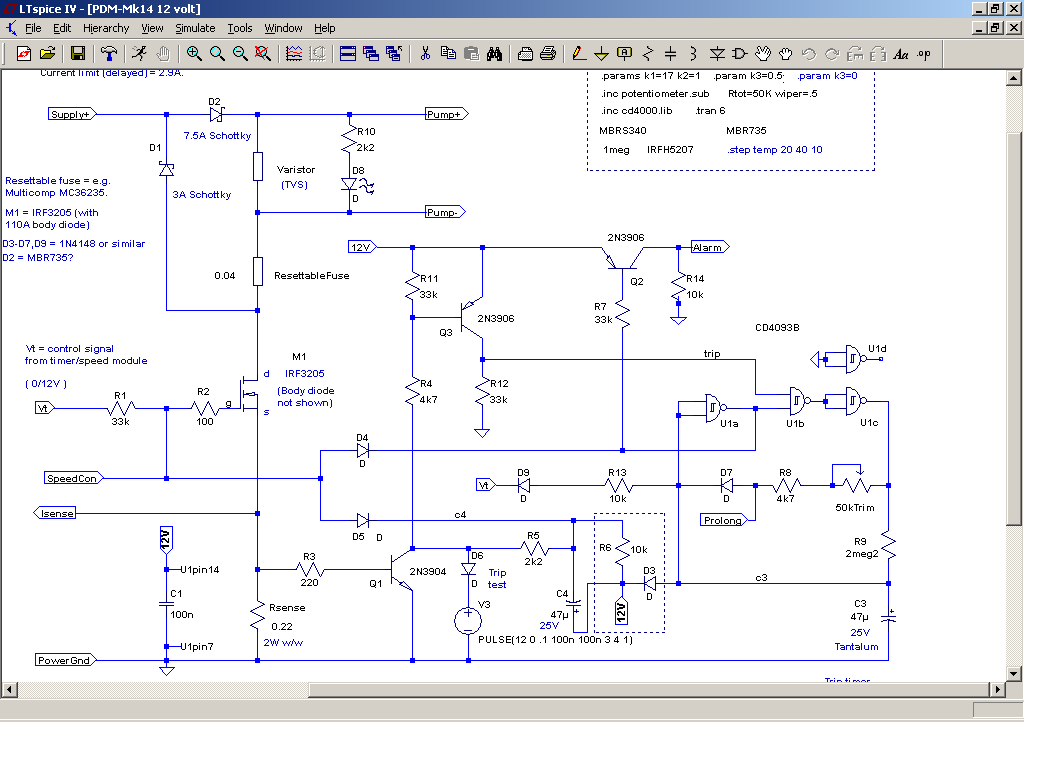
Task: Click the vertical scrollbar up arrow
Action: (1013, 78)
